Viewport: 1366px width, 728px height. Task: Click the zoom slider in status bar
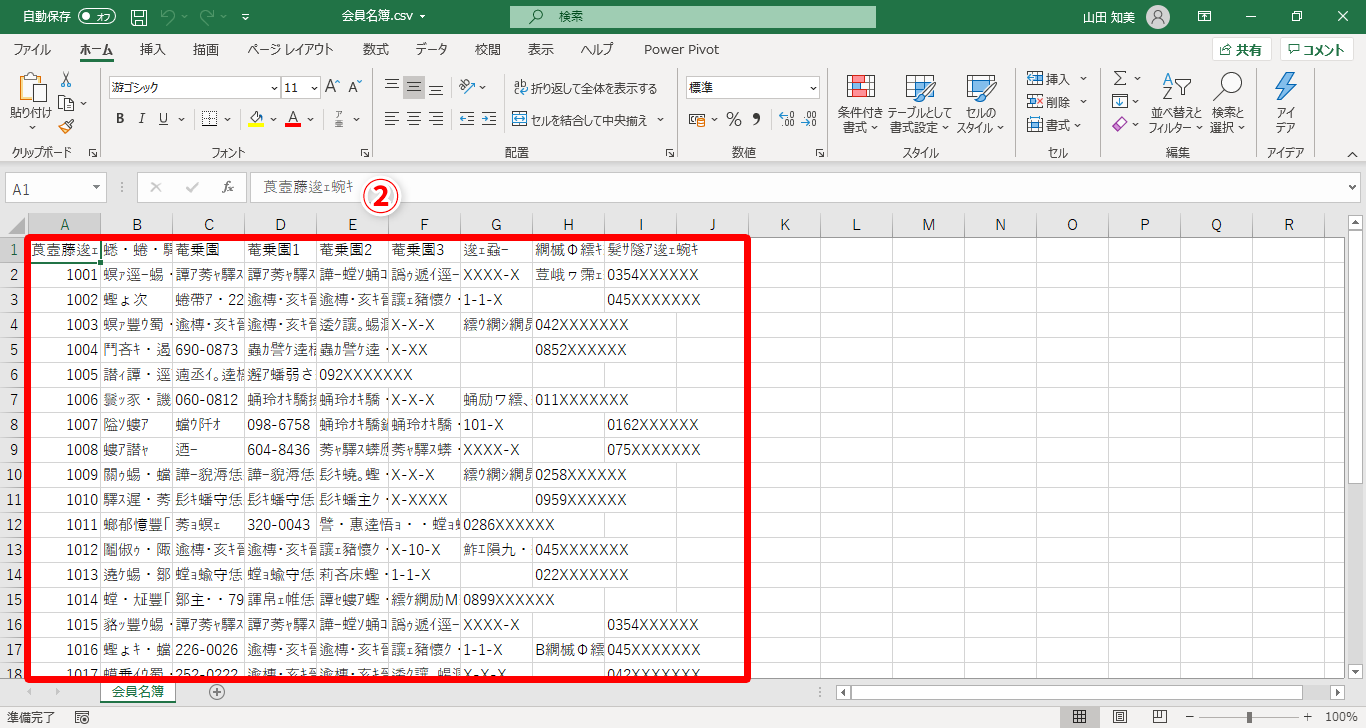point(1249,717)
